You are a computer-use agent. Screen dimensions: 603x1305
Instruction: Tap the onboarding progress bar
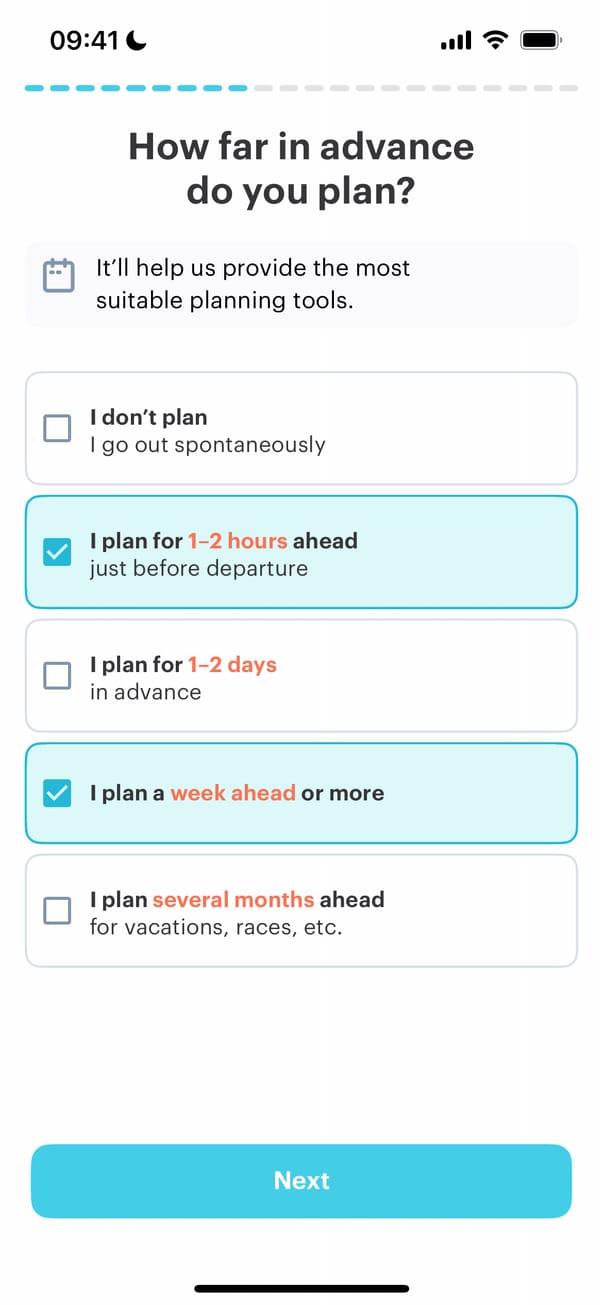[301, 88]
